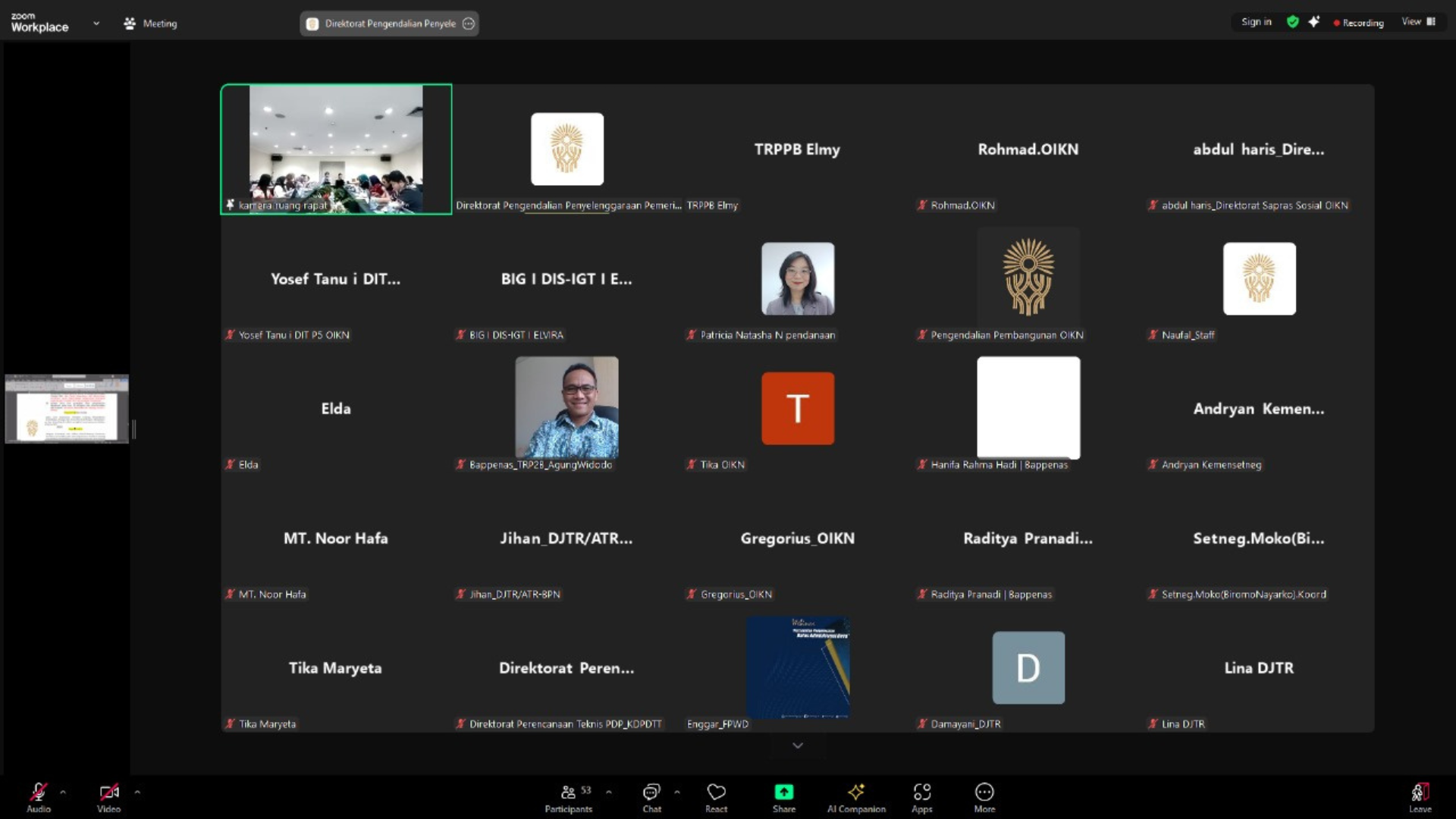Open AI Companion
Viewport: 1456px width, 819px height.
(x=856, y=798)
